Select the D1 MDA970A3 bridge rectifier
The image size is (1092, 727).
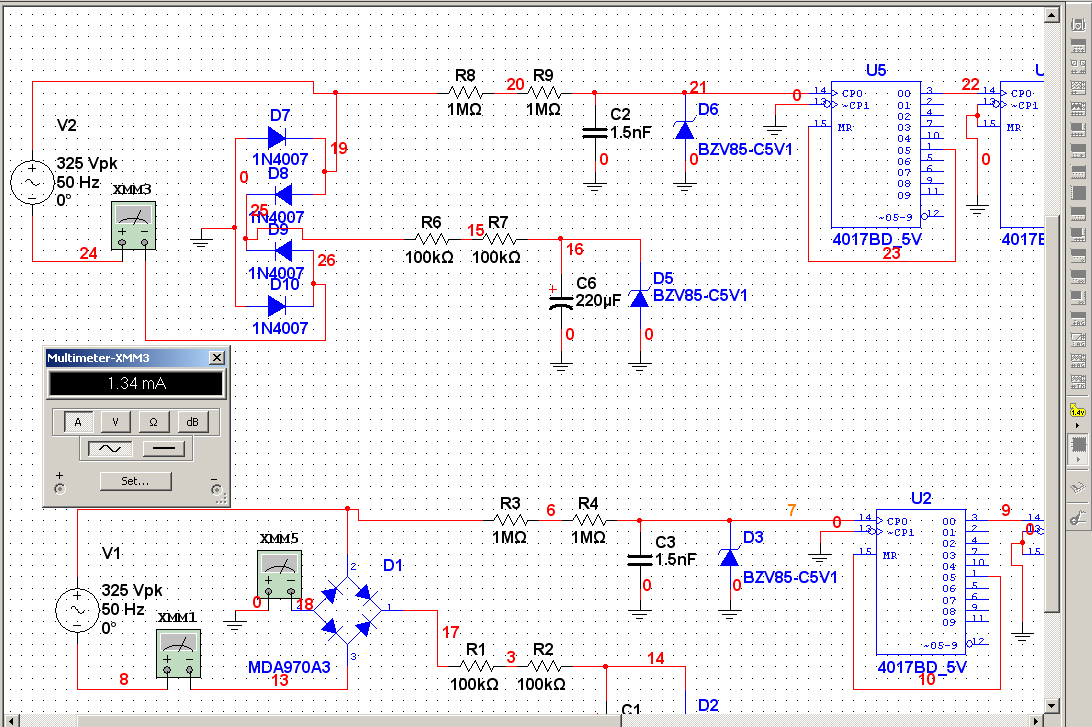pos(348,610)
